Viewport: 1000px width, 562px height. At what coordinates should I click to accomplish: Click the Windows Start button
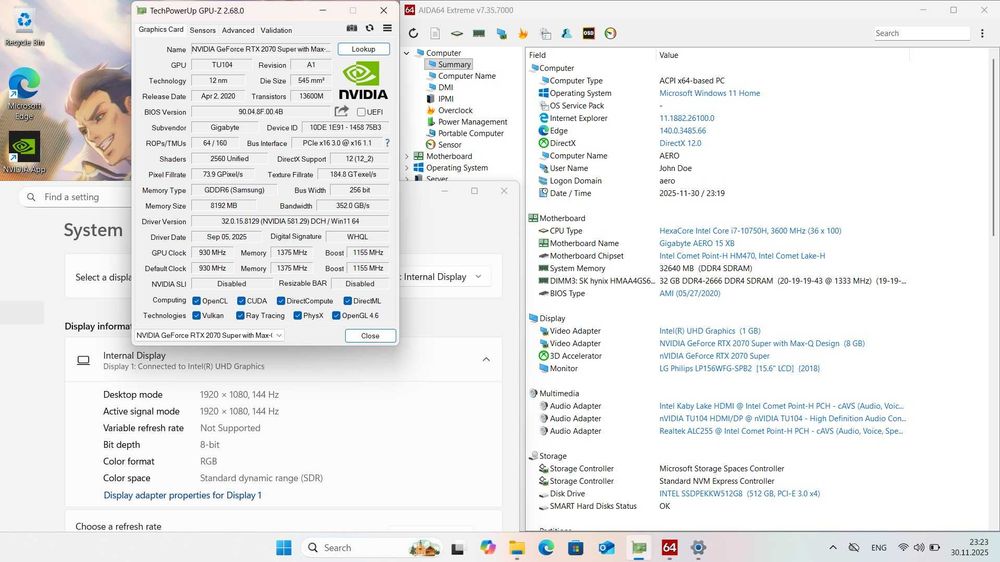click(x=284, y=547)
